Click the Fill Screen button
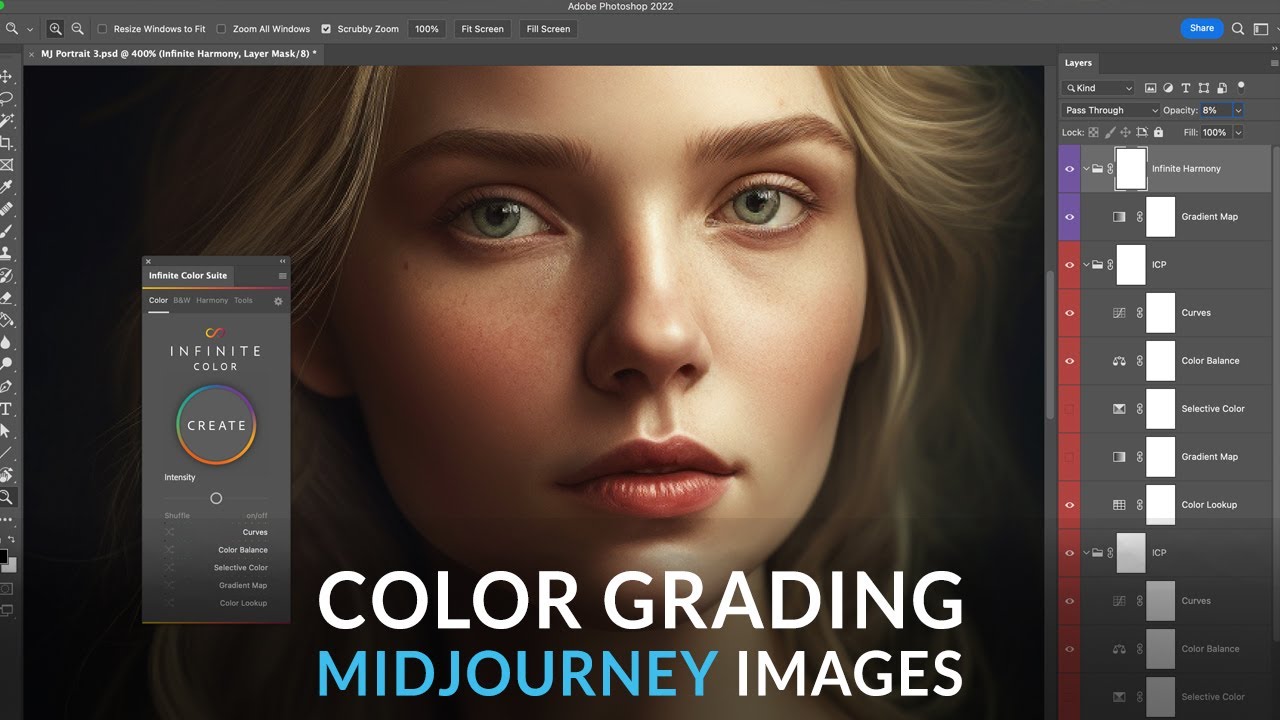The width and height of the screenshot is (1280, 720). pyautogui.click(x=548, y=29)
